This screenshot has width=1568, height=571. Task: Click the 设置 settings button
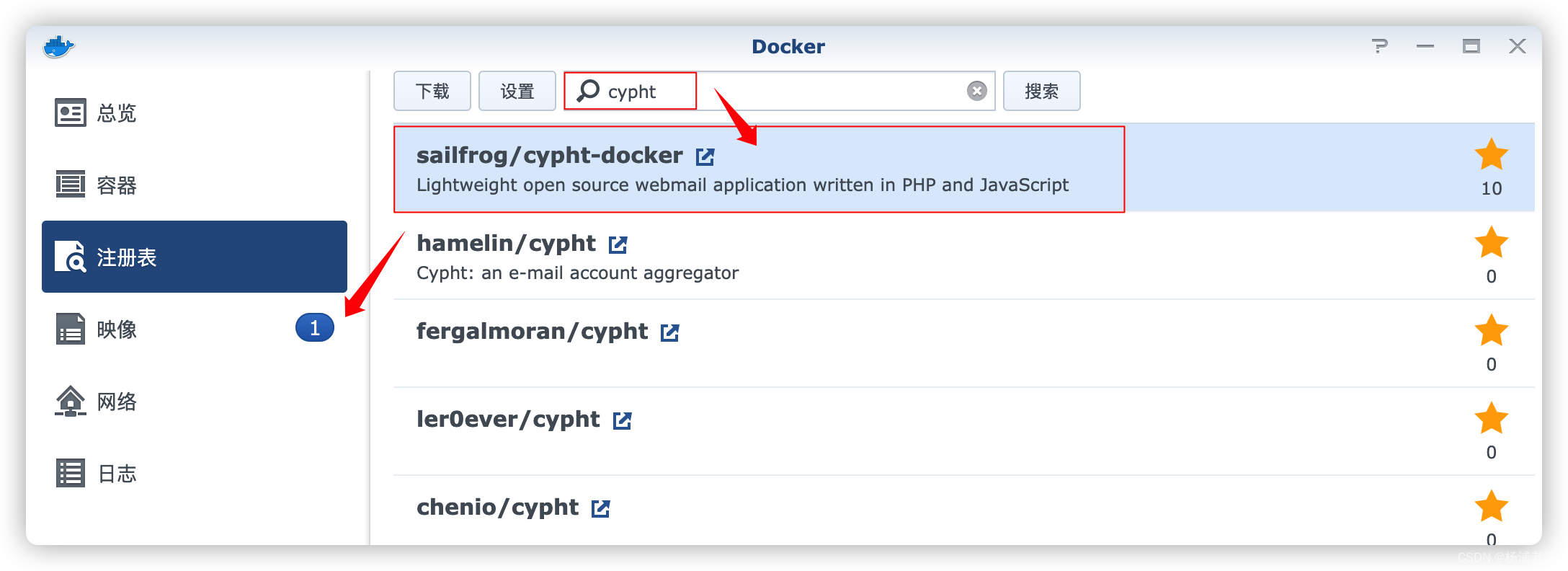tap(517, 92)
